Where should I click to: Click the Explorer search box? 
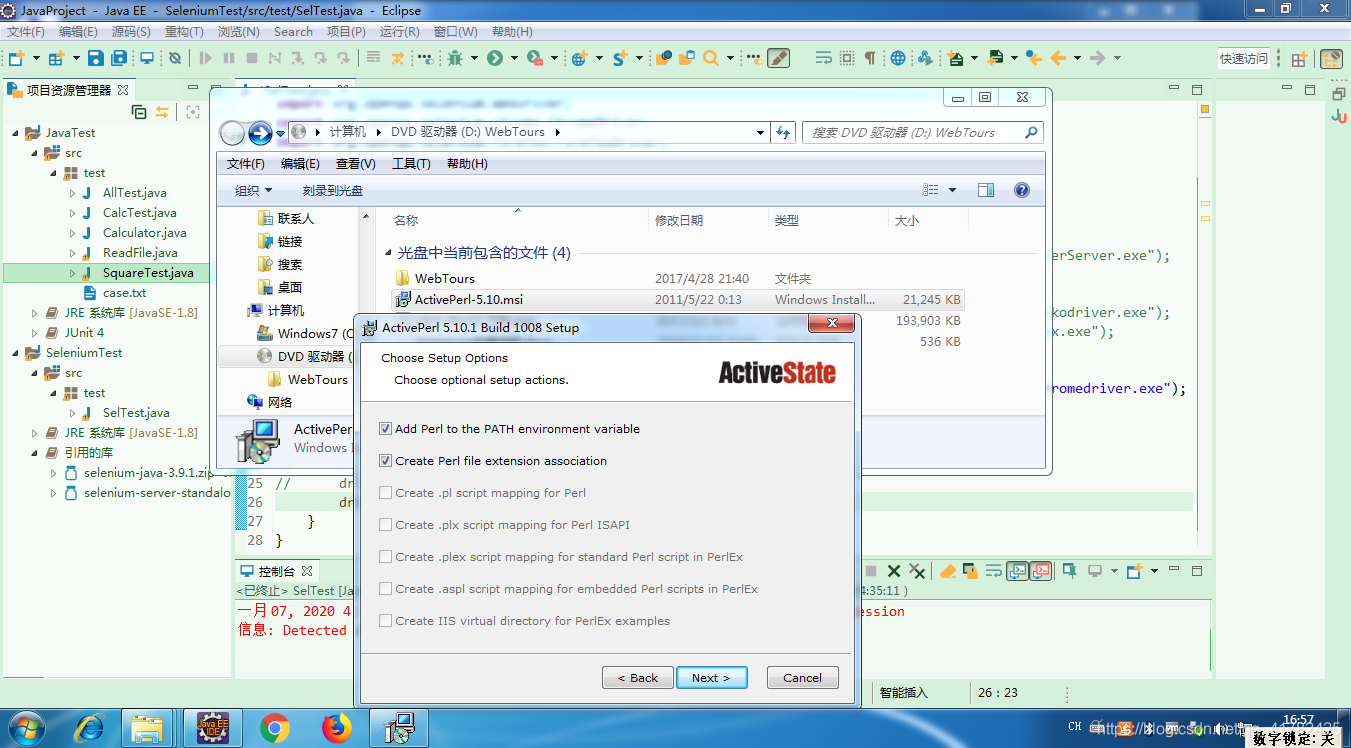point(922,132)
